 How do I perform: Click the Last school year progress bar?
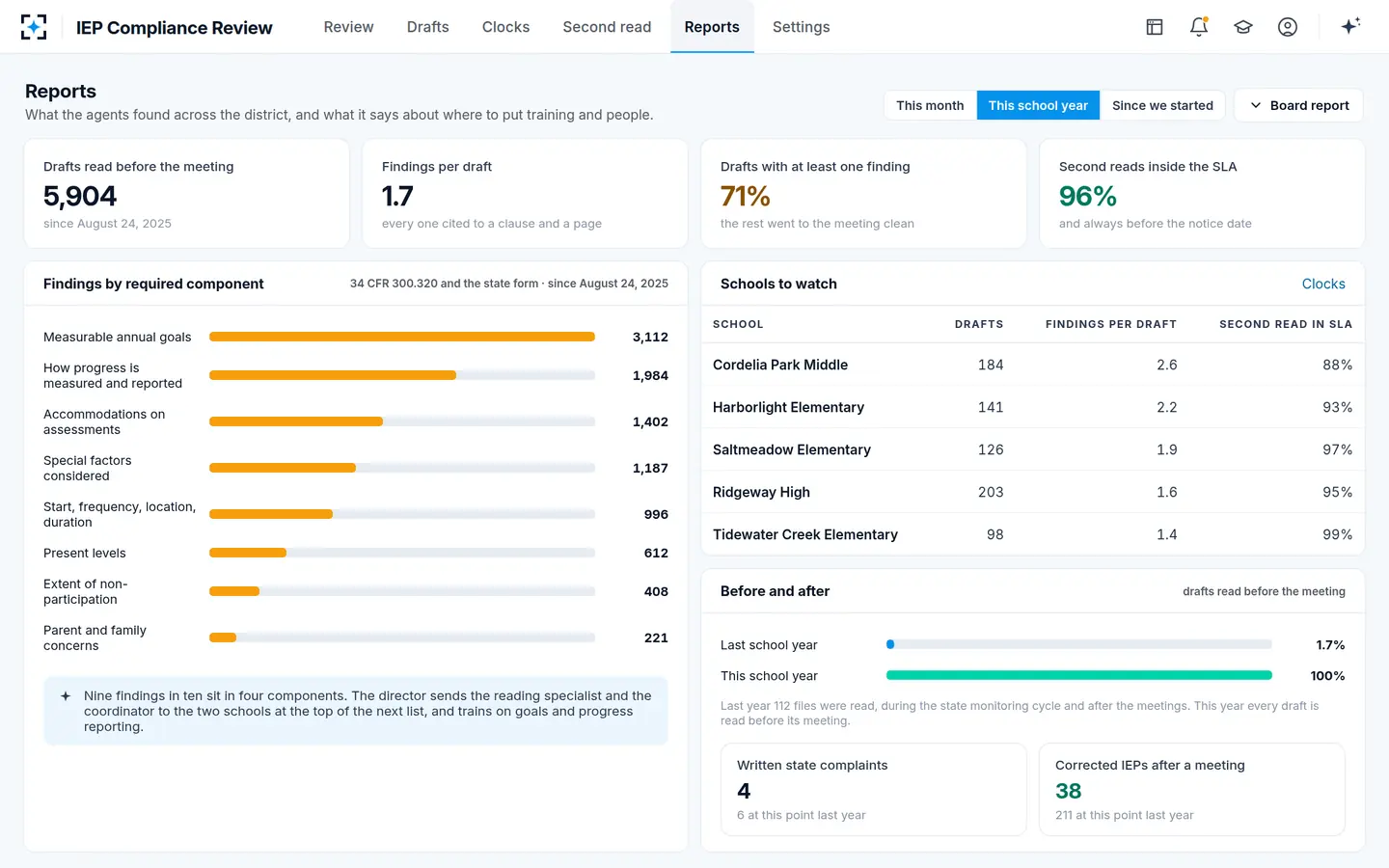(x=1079, y=644)
